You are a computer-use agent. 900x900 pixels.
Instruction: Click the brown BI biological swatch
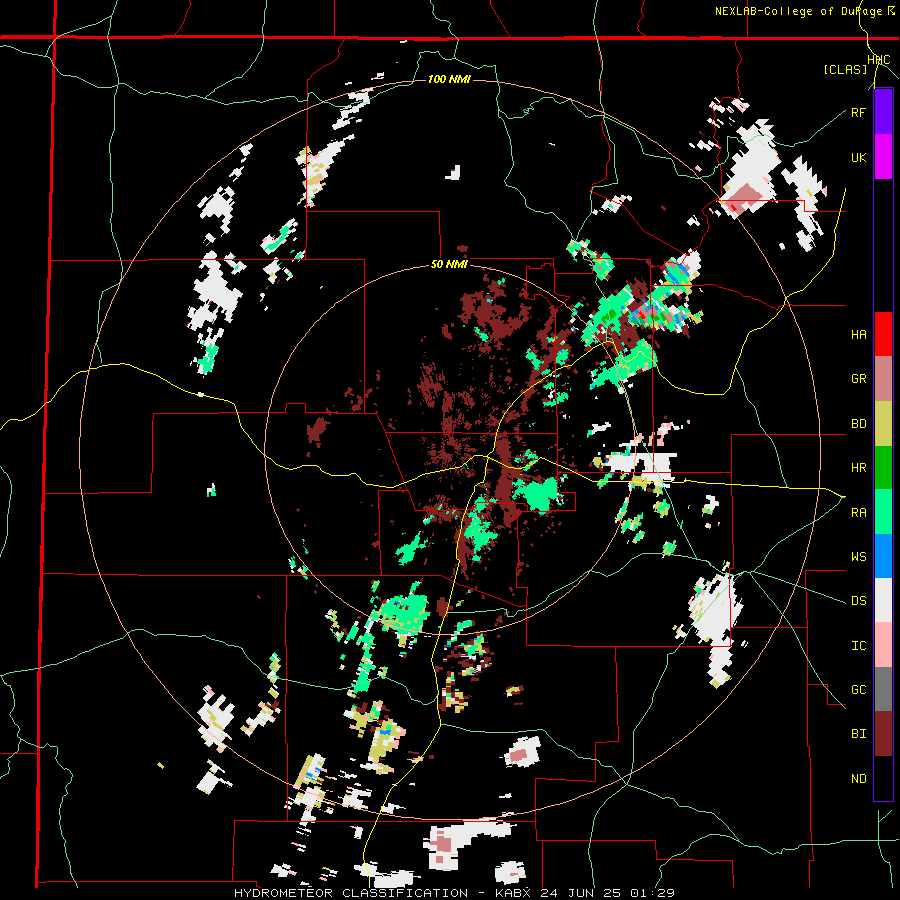click(x=883, y=734)
